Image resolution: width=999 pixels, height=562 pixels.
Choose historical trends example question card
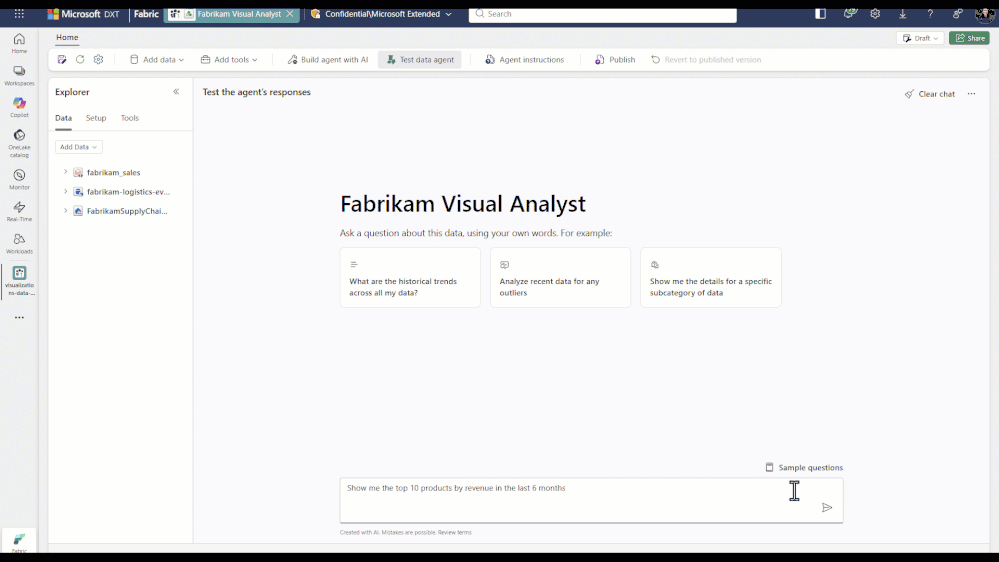coord(410,278)
